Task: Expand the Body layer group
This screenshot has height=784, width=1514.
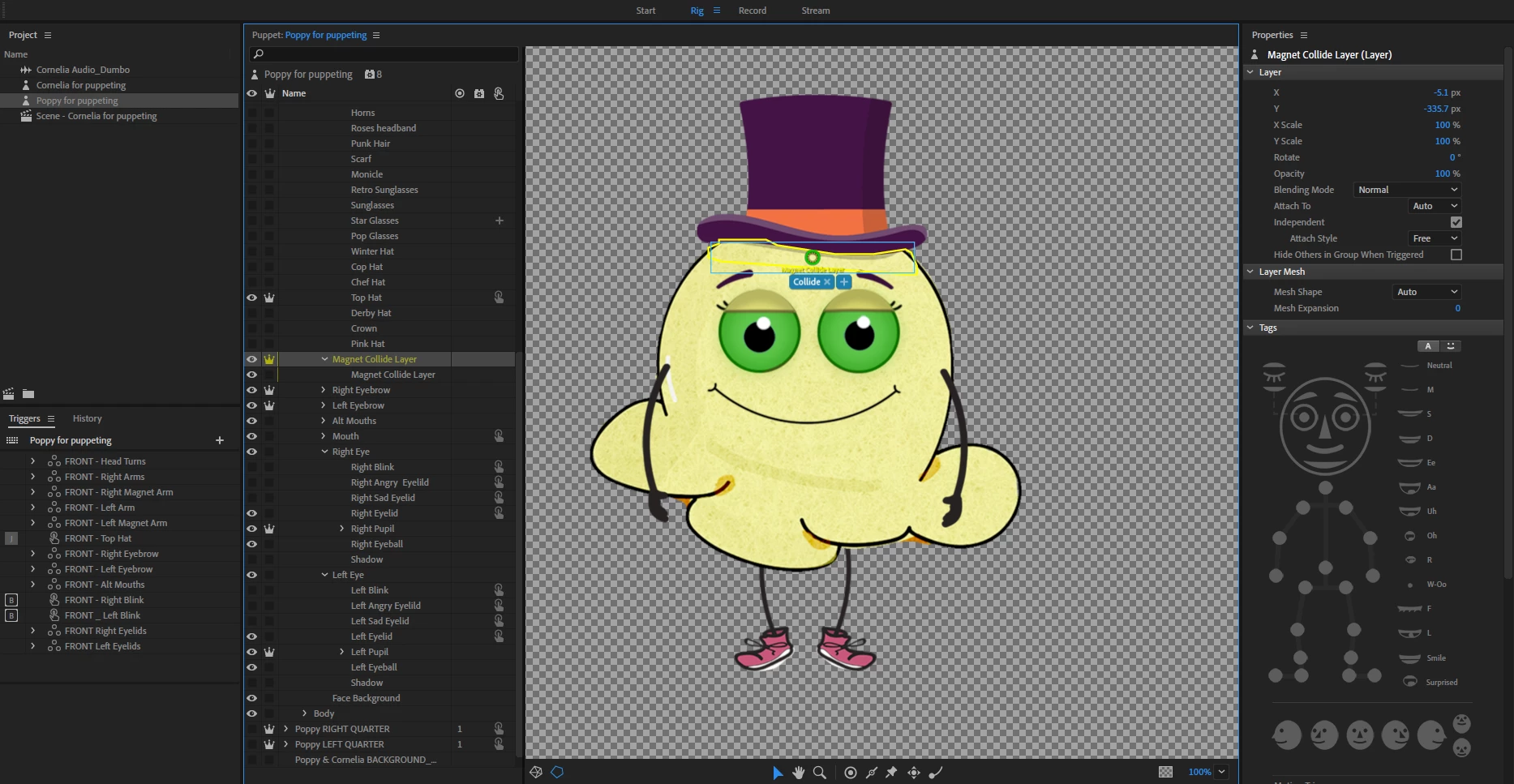Action: [x=305, y=713]
